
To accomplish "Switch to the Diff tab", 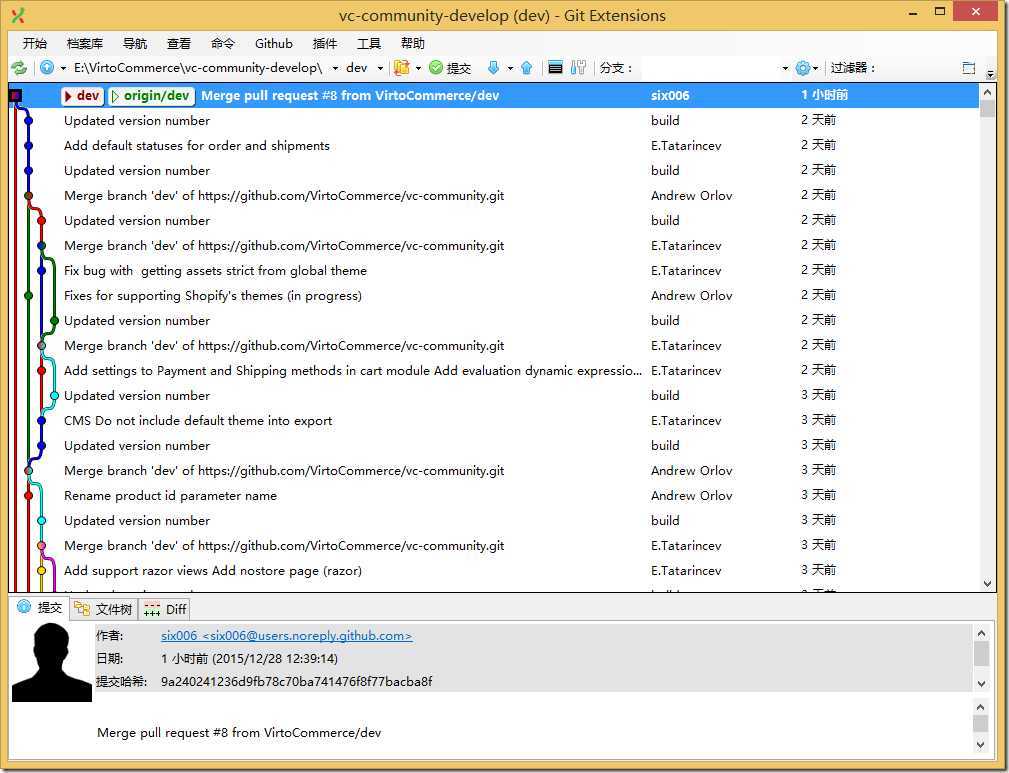I will [x=165, y=609].
